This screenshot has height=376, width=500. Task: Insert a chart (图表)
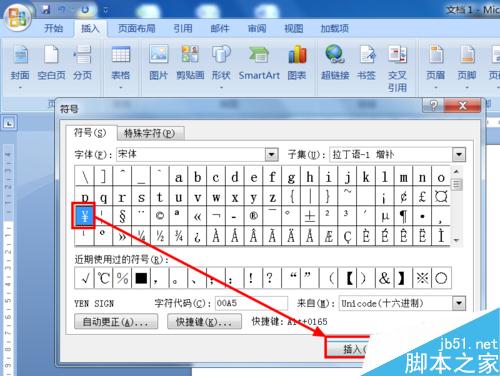tap(297, 63)
